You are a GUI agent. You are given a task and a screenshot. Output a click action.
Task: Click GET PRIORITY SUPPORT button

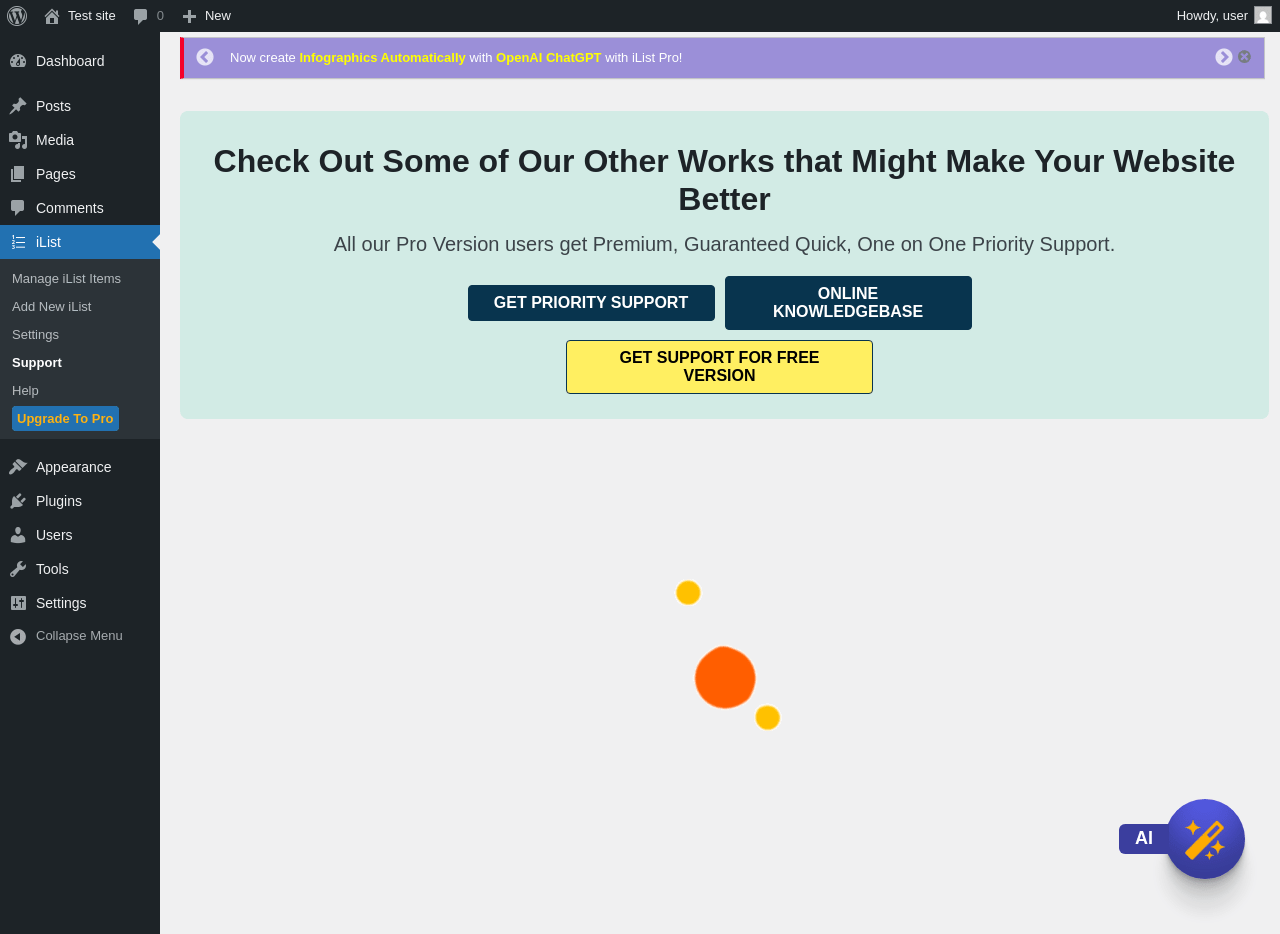click(x=591, y=303)
